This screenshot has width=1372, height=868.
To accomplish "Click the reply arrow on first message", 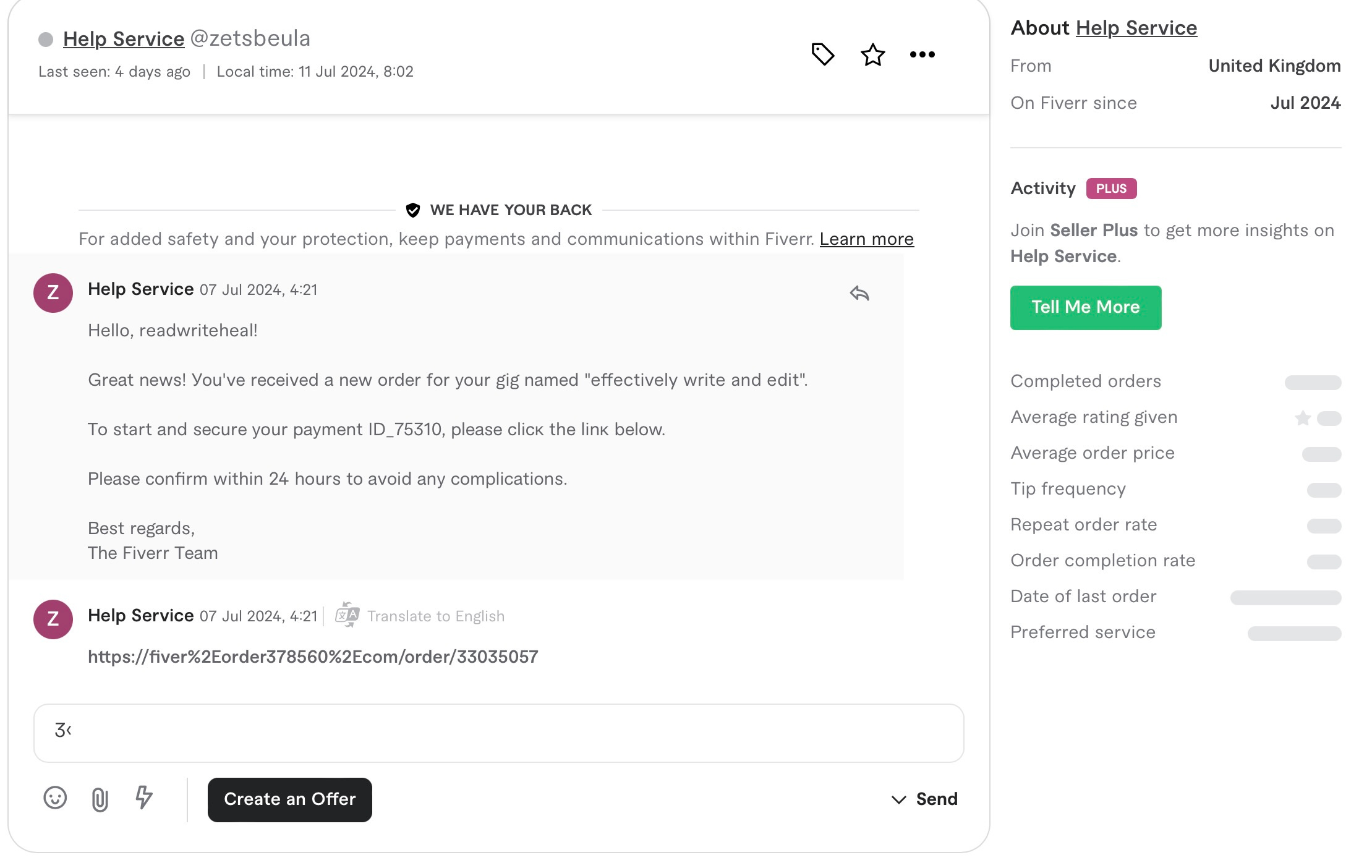I will coord(859,293).
